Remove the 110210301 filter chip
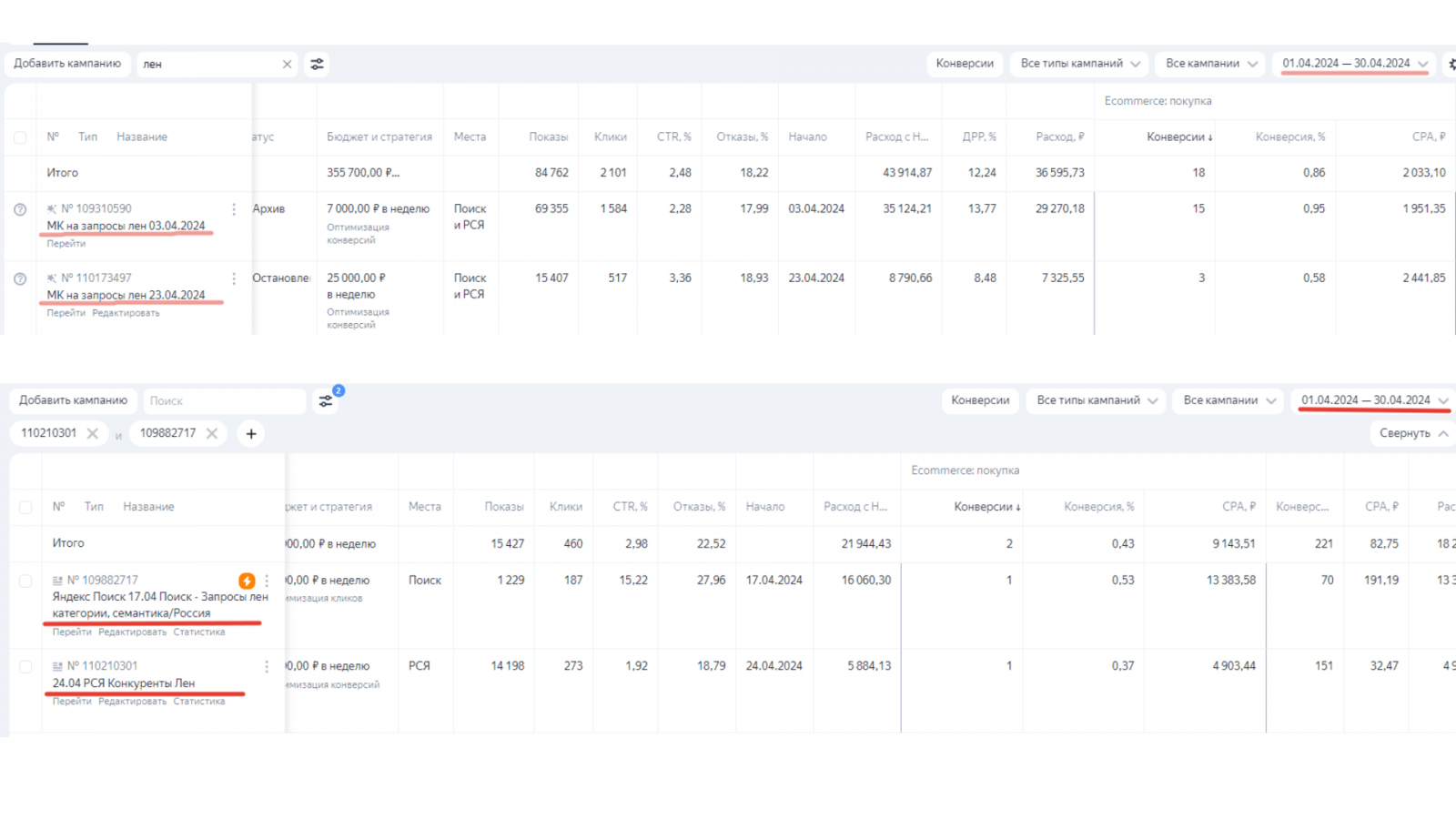The image size is (1456, 819). 93,434
